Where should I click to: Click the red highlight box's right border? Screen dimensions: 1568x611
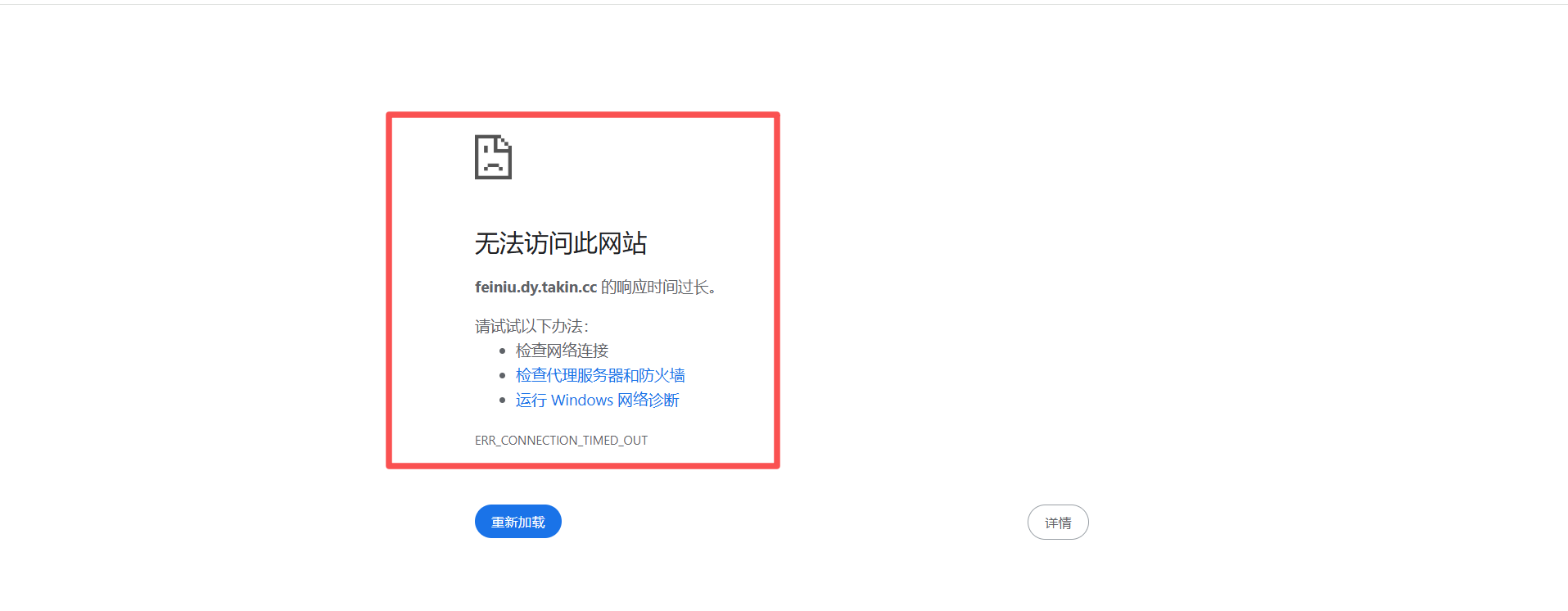click(x=776, y=290)
